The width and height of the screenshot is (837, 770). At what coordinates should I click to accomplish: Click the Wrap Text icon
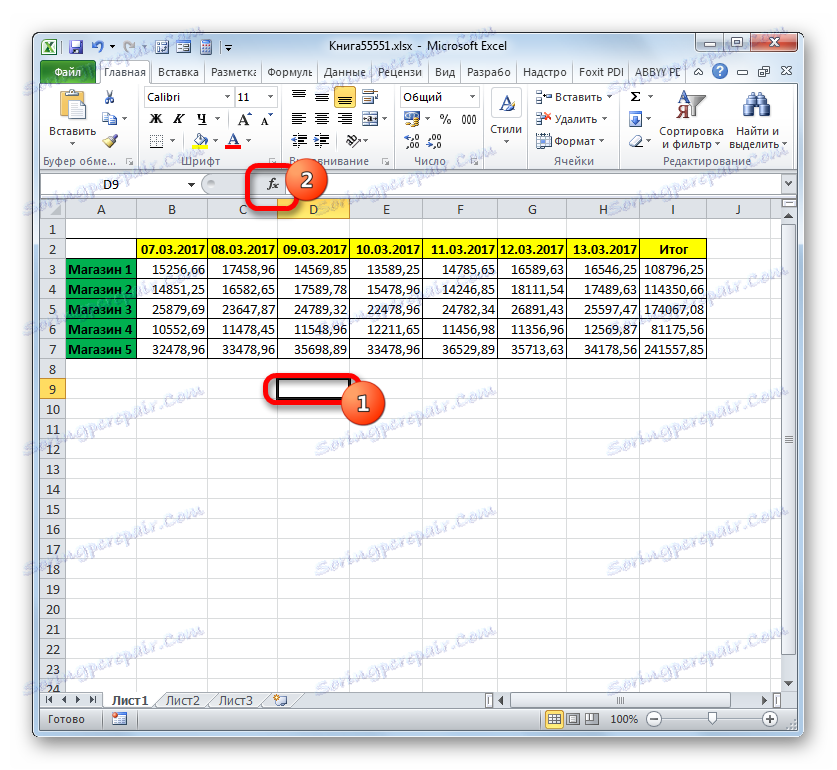click(x=369, y=97)
